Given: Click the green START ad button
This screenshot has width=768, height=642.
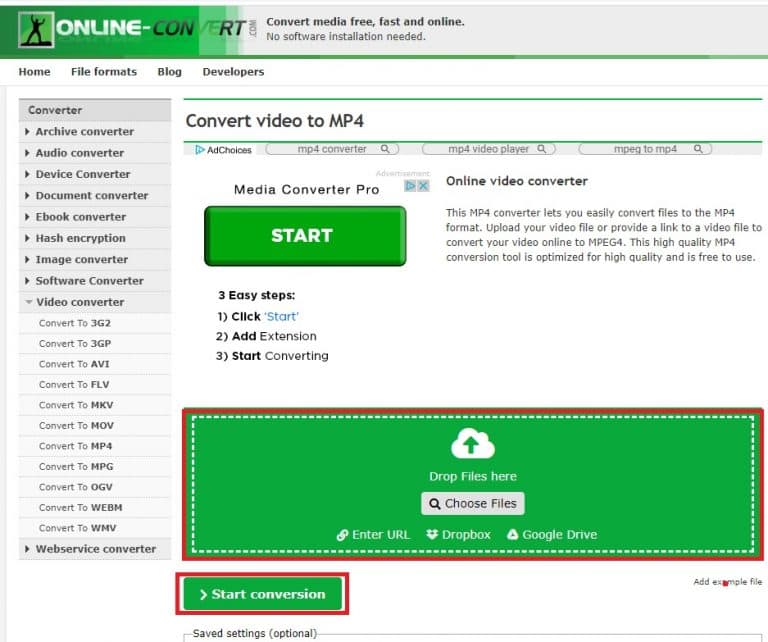Looking at the screenshot, I should point(305,236).
